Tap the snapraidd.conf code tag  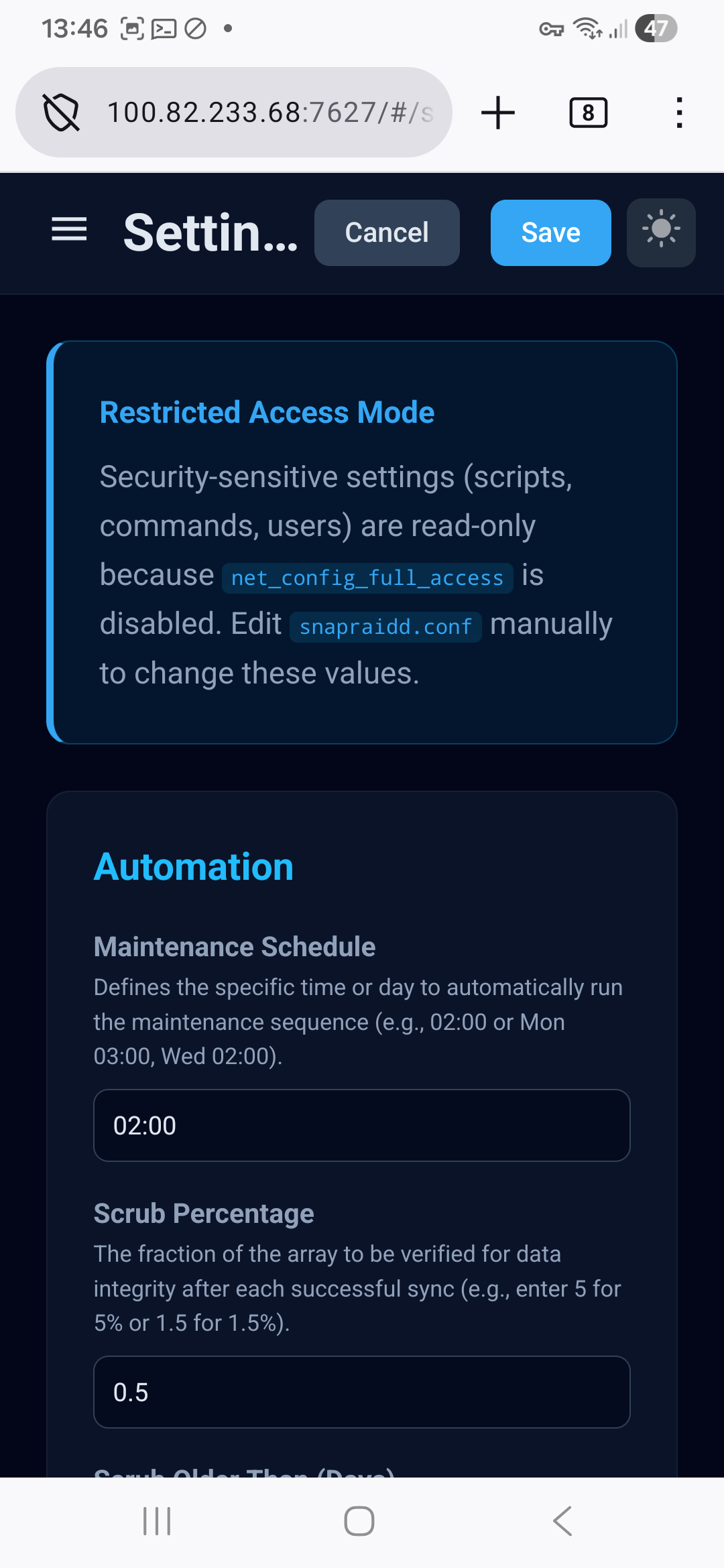pos(385,627)
